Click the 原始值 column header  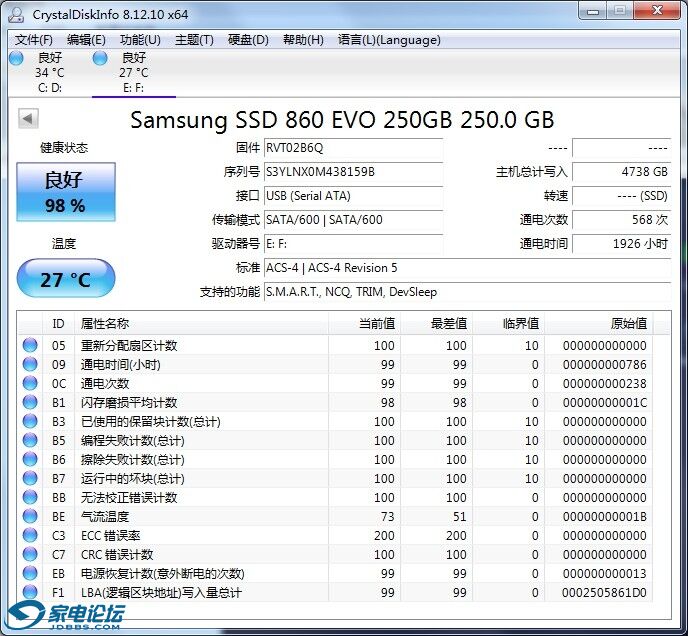click(598, 323)
